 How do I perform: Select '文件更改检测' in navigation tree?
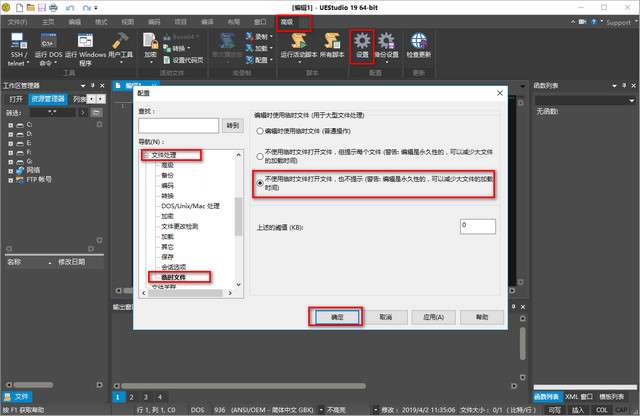click(x=180, y=226)
